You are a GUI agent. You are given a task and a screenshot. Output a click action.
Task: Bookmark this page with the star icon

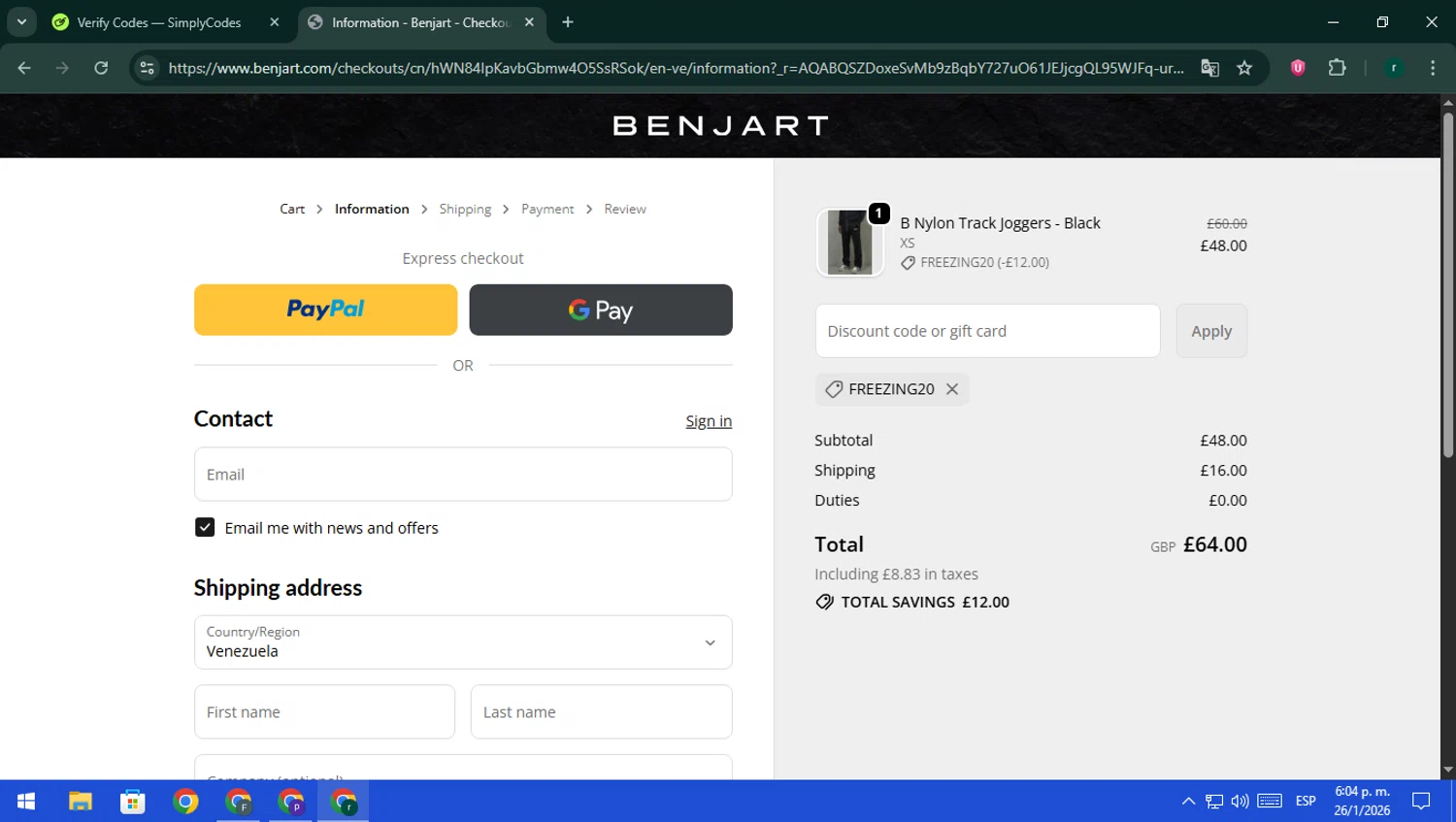pos(1244,68)
